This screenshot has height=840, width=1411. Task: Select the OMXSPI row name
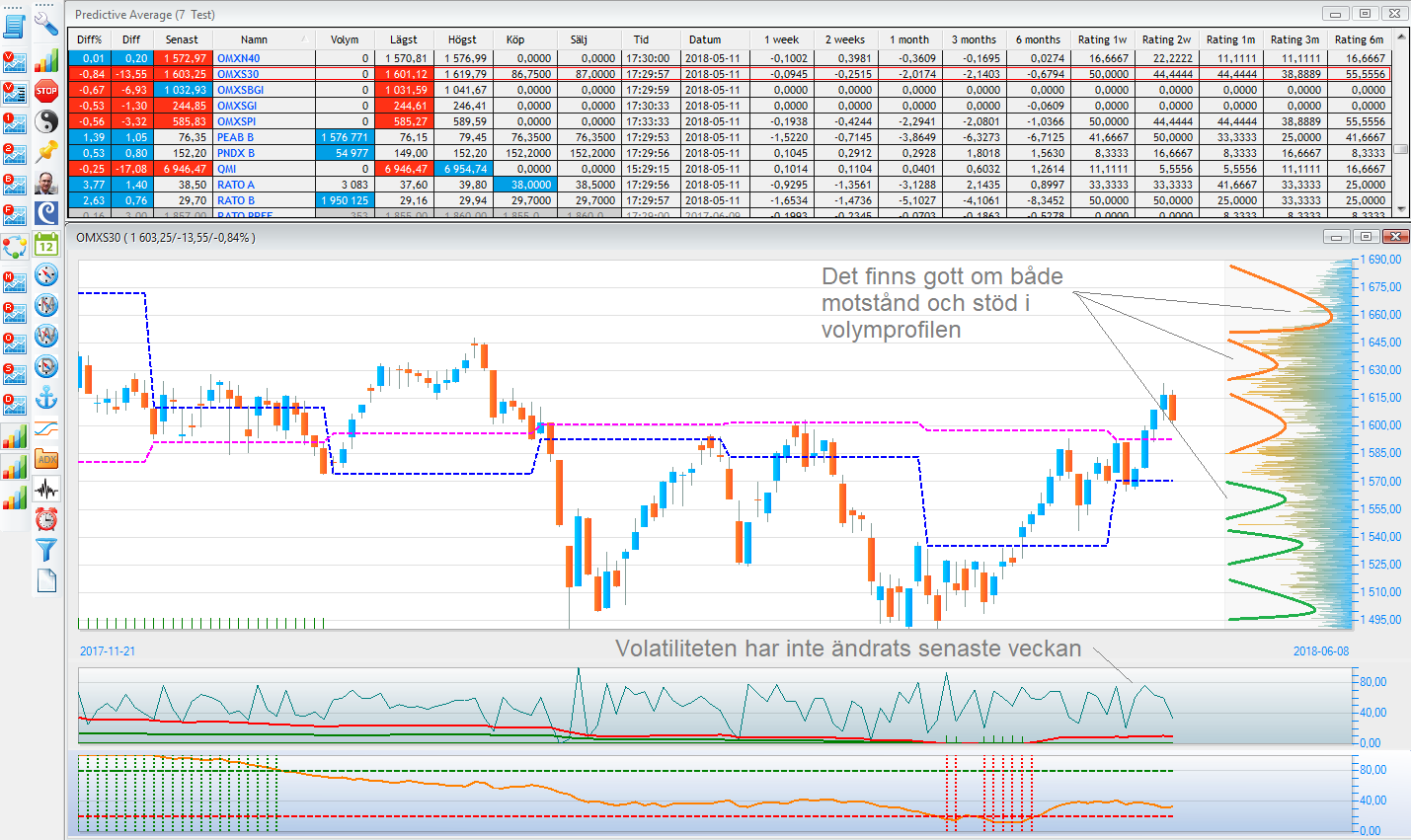(x=236, y=121)
